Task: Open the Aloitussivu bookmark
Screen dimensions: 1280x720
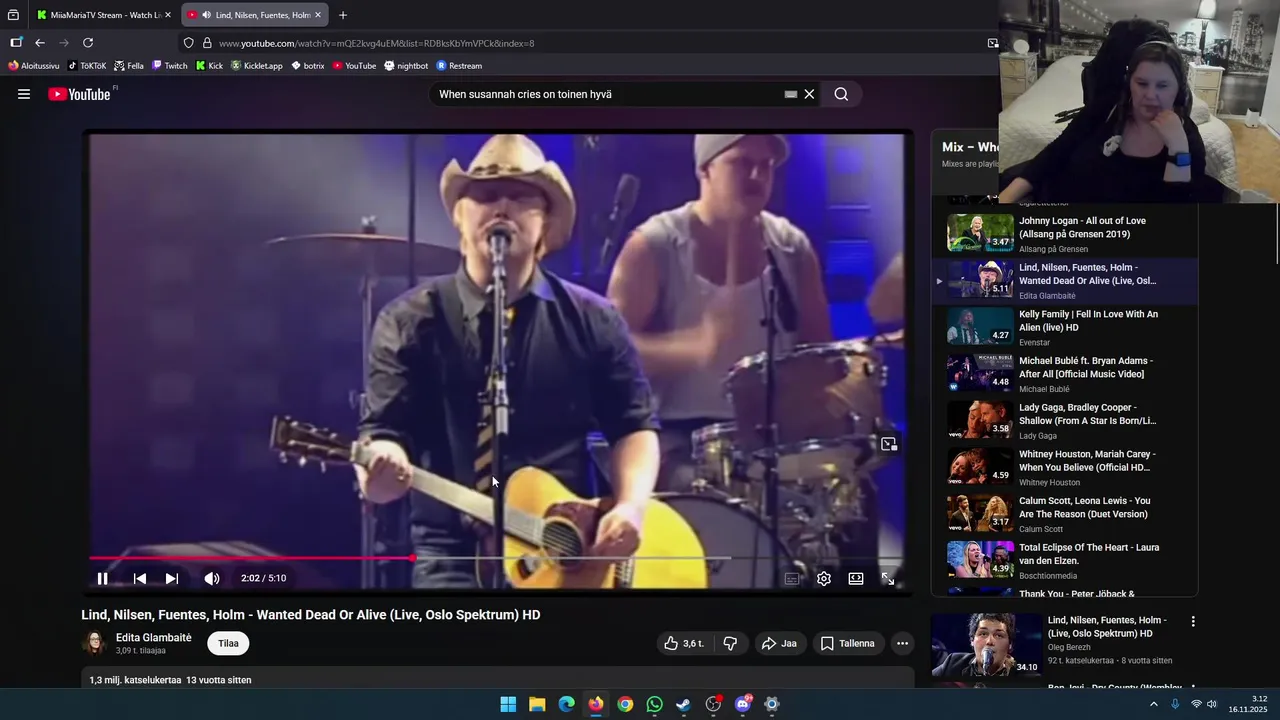Action: (x=34, y=66)
